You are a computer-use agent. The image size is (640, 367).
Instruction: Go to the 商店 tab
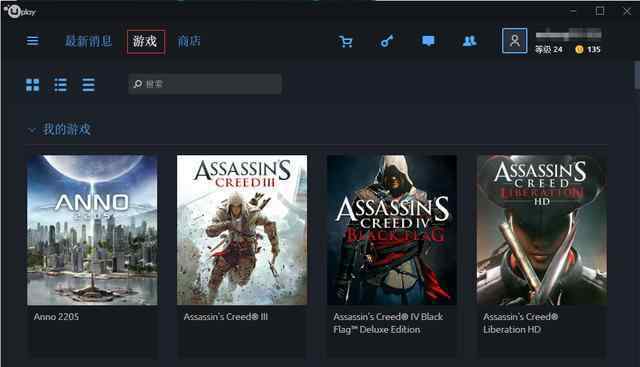coord(189,41)
